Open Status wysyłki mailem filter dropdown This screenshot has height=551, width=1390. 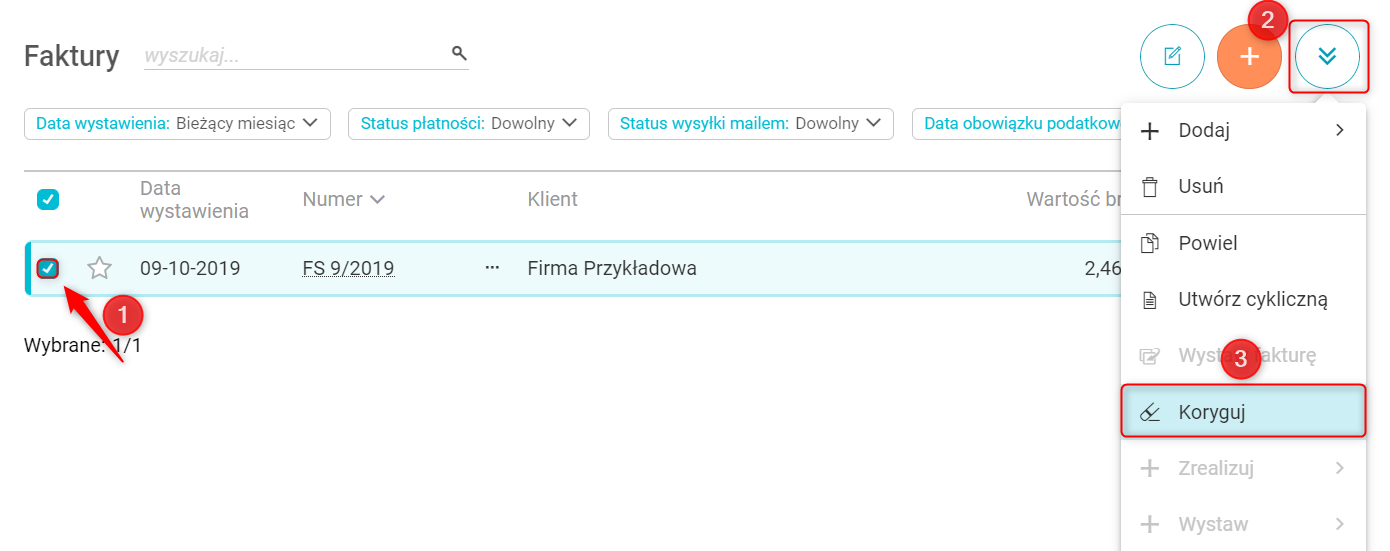point(750,124)
